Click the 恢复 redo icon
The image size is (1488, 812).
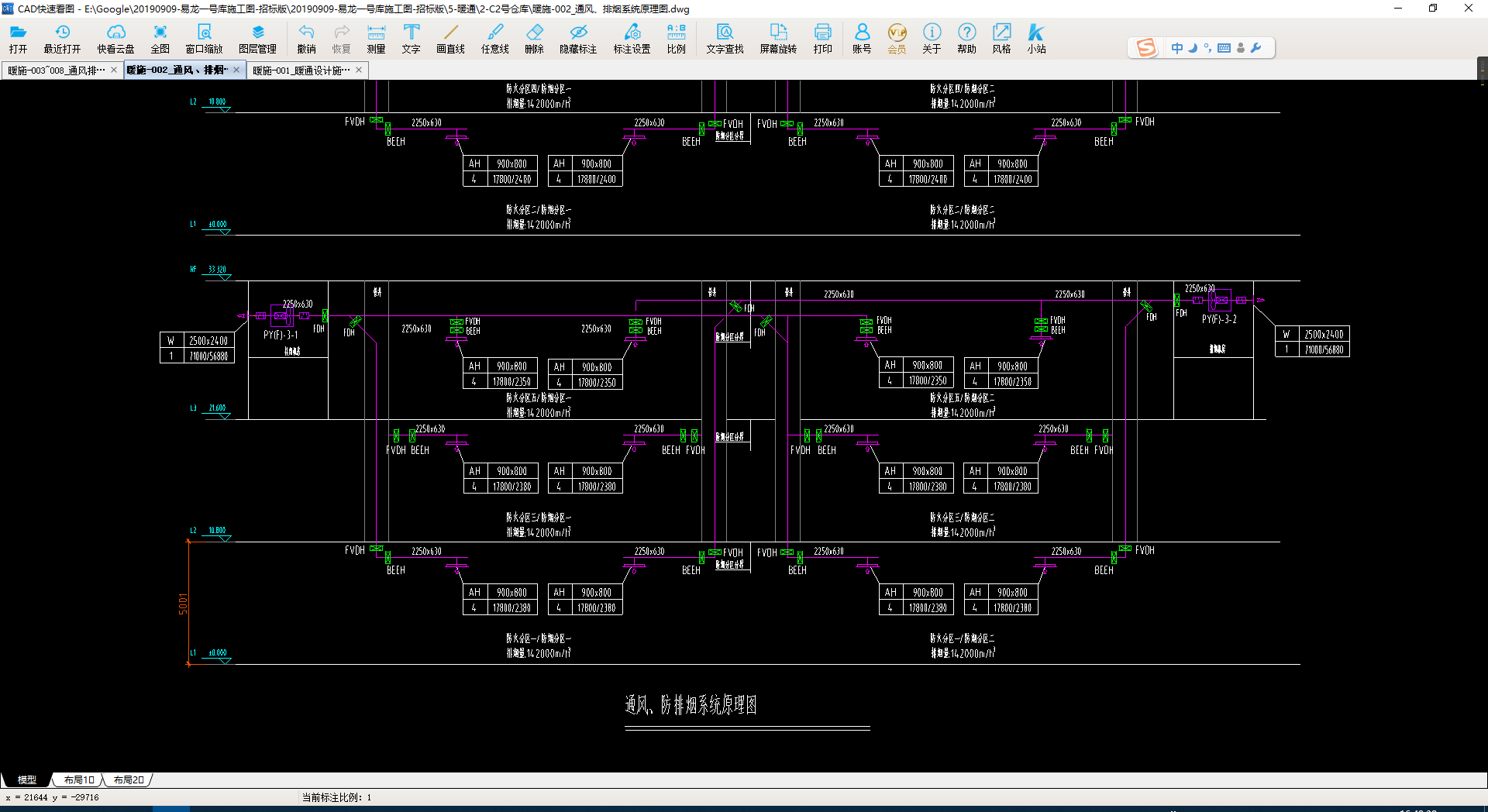tap(341, 38)
